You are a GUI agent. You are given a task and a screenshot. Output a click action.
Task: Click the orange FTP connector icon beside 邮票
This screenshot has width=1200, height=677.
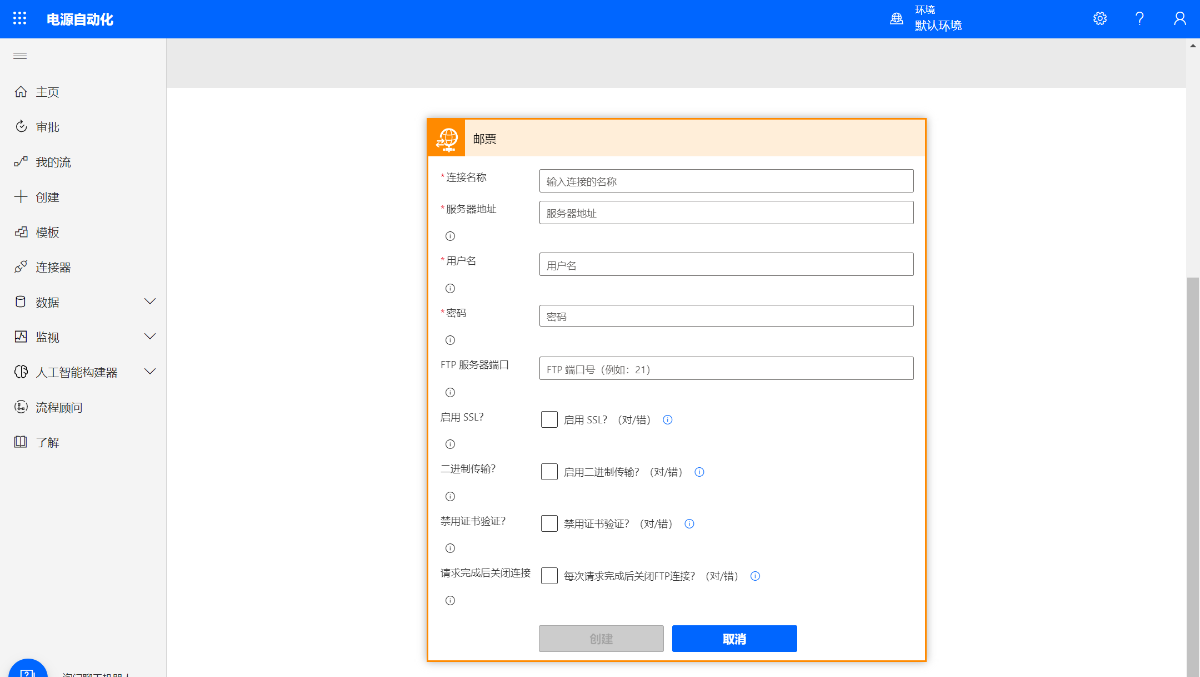(x=447, y=138)
